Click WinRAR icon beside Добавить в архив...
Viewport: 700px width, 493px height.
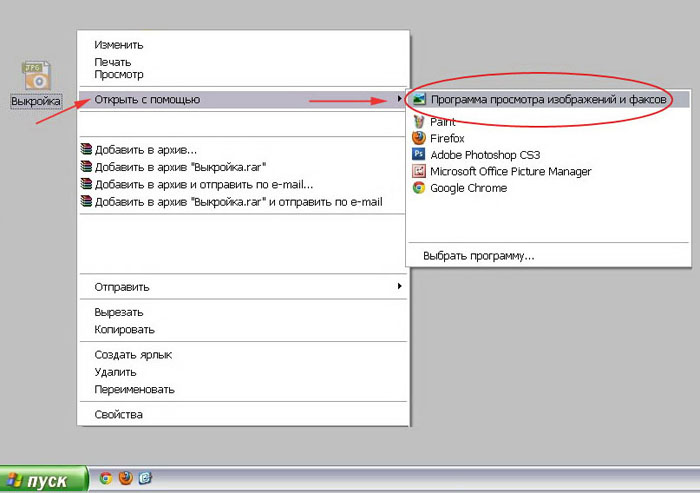click(87, 150)
